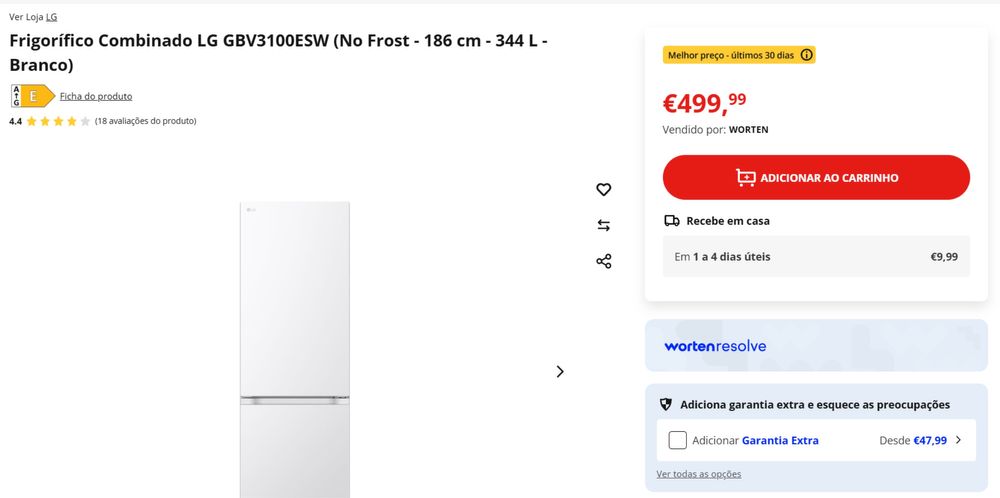
Task: Expand Garantia Extra options chevron
Action: 958,440
